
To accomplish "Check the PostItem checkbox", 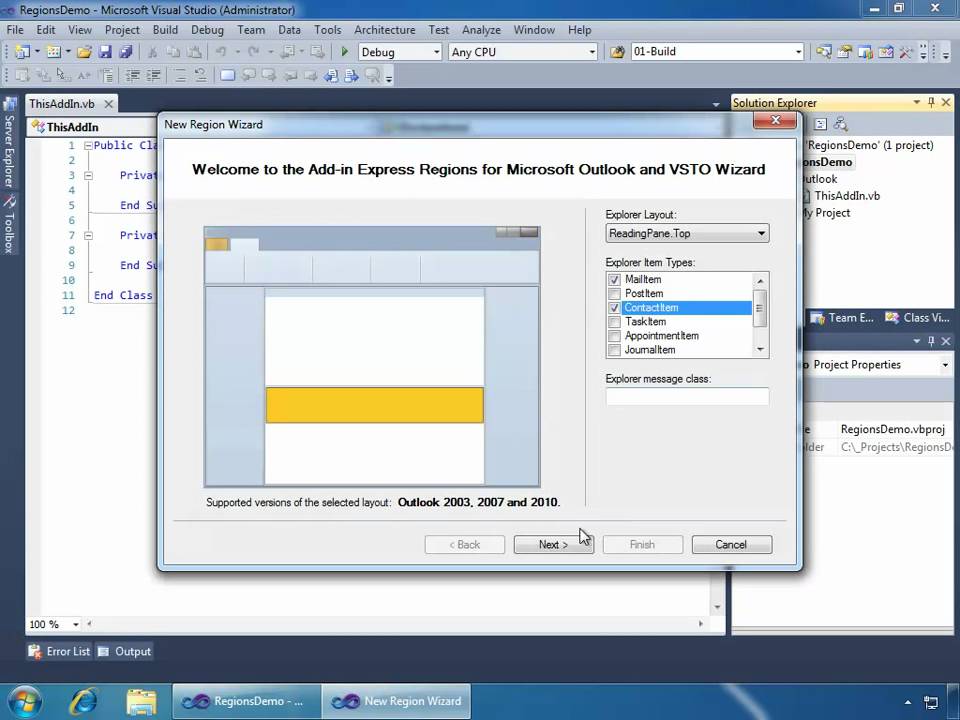I will (614, 293).
